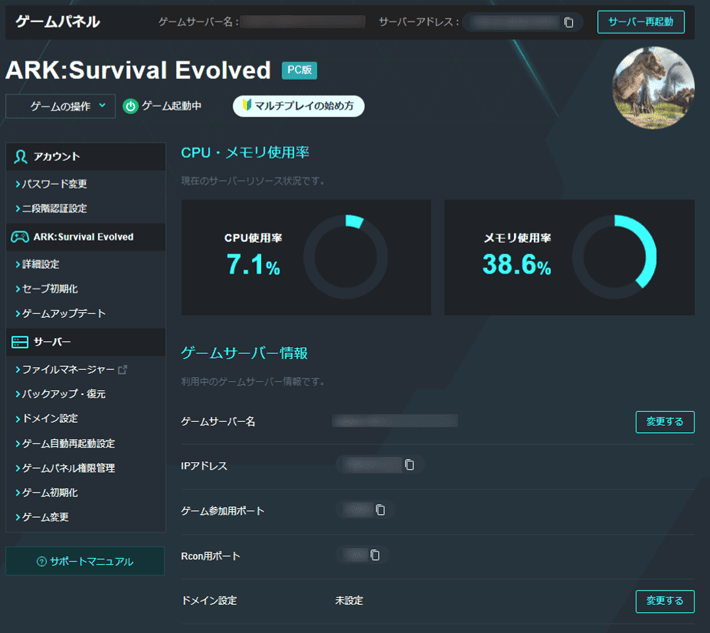Open the ARK dinosaur thumbnail image
Viewport: 710px width, 633px height.
point(653,88)
